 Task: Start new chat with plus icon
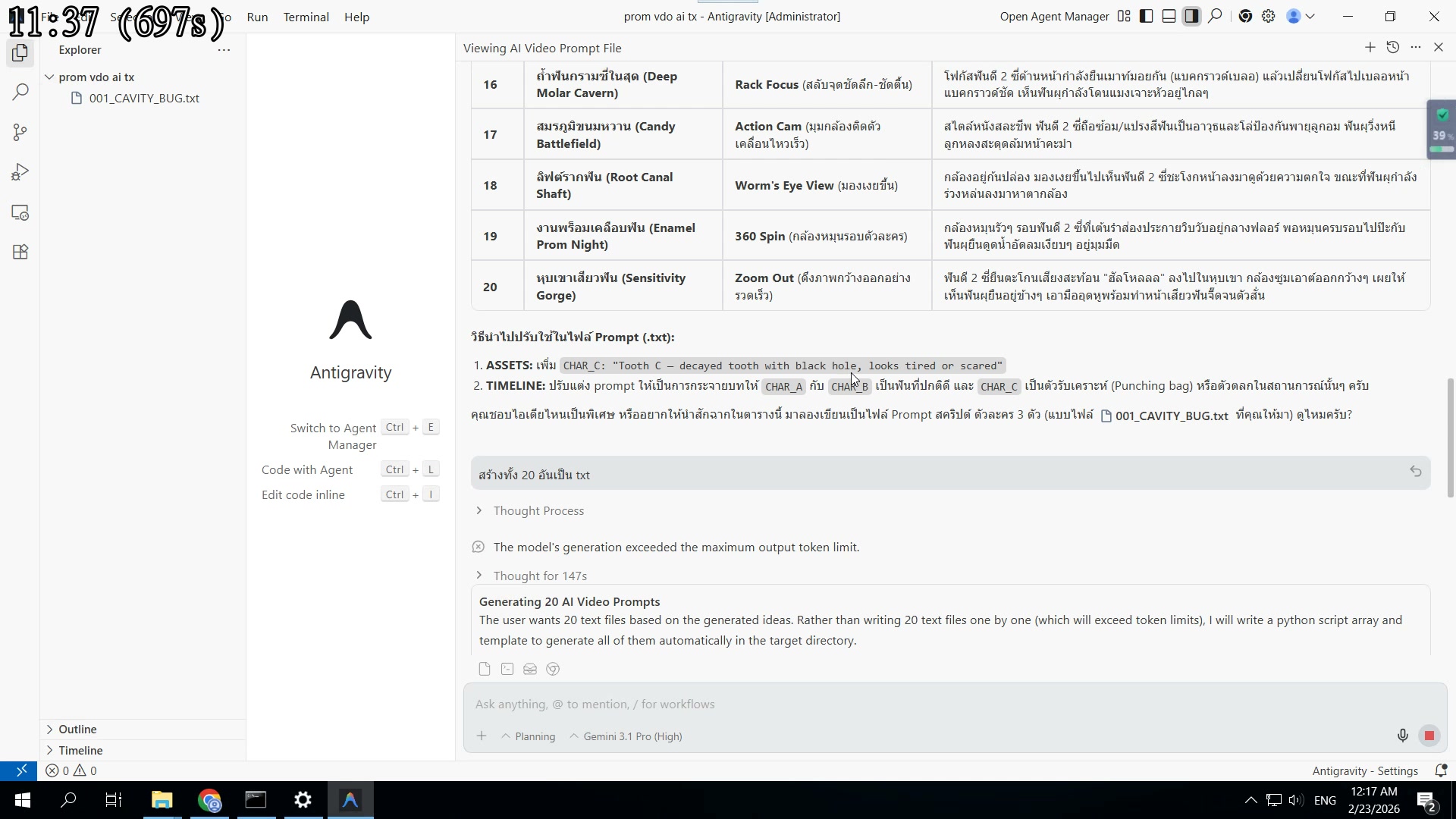[1370, 48]
